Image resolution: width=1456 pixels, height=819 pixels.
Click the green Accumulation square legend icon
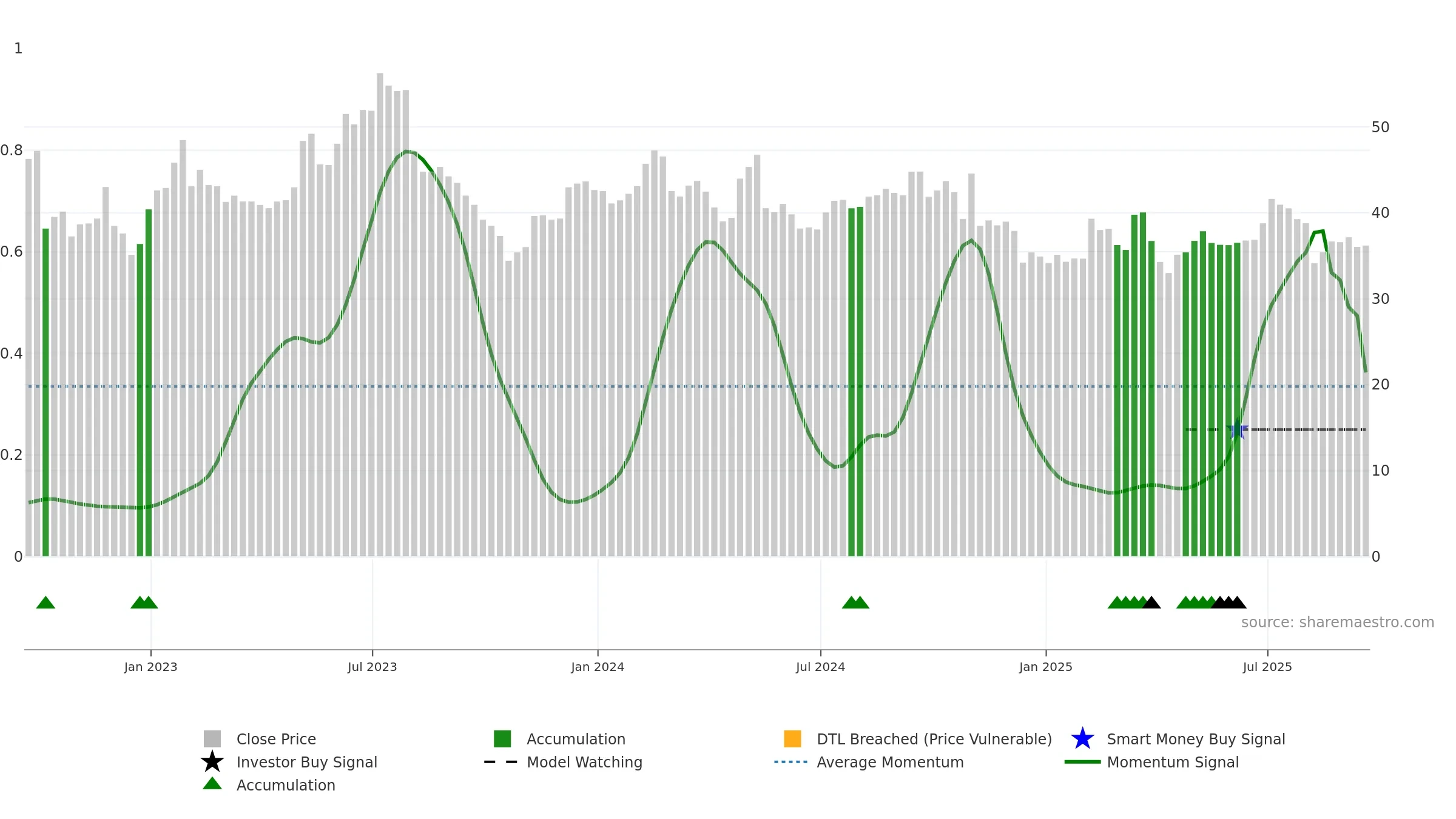pos(502,739)
